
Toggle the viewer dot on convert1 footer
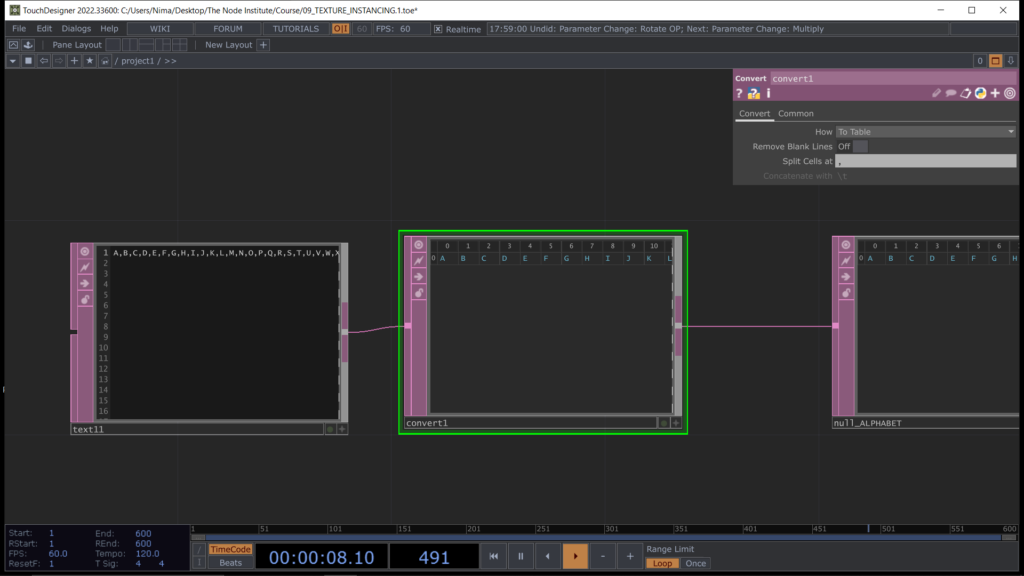[664, 423]
